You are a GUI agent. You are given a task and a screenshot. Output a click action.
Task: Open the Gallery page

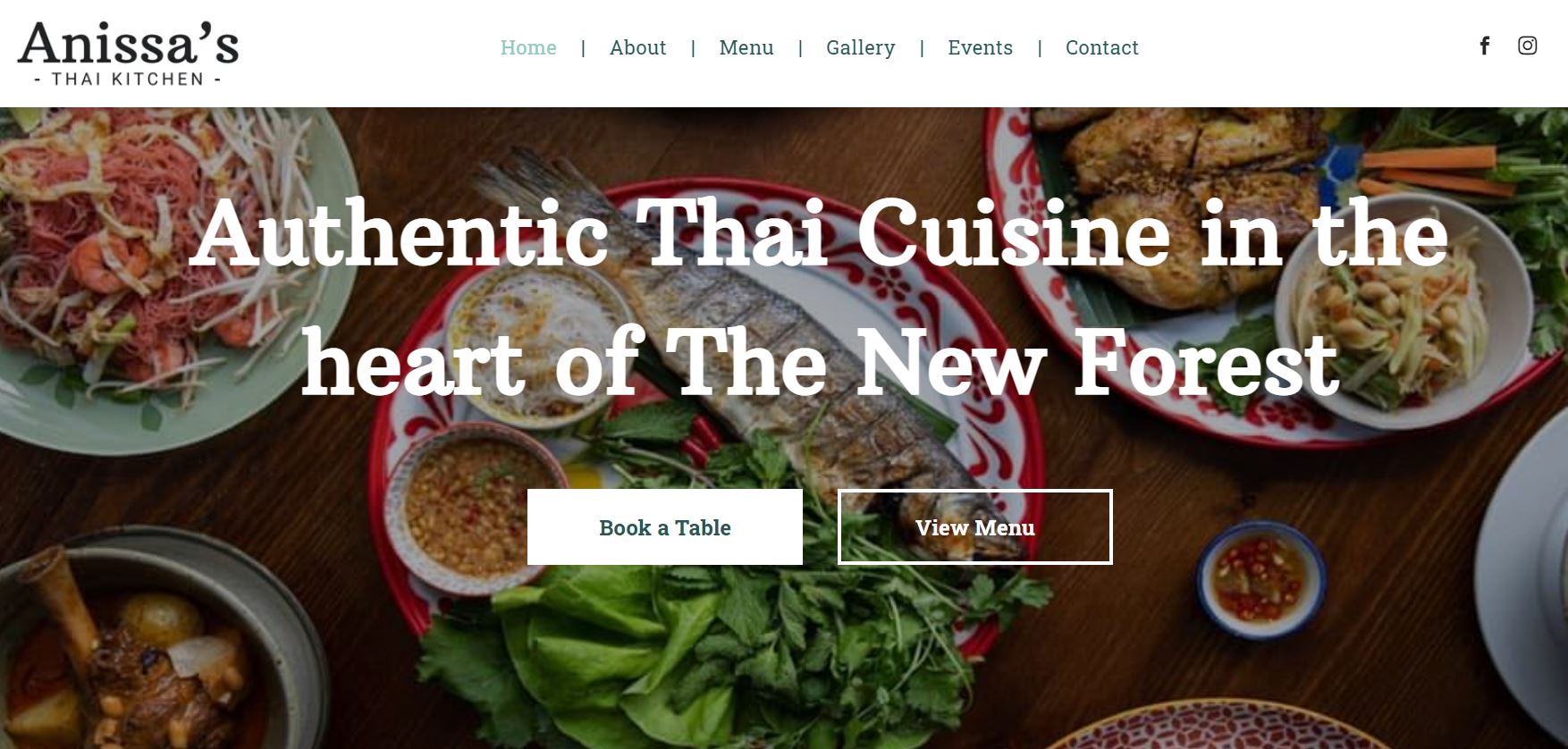861,48
